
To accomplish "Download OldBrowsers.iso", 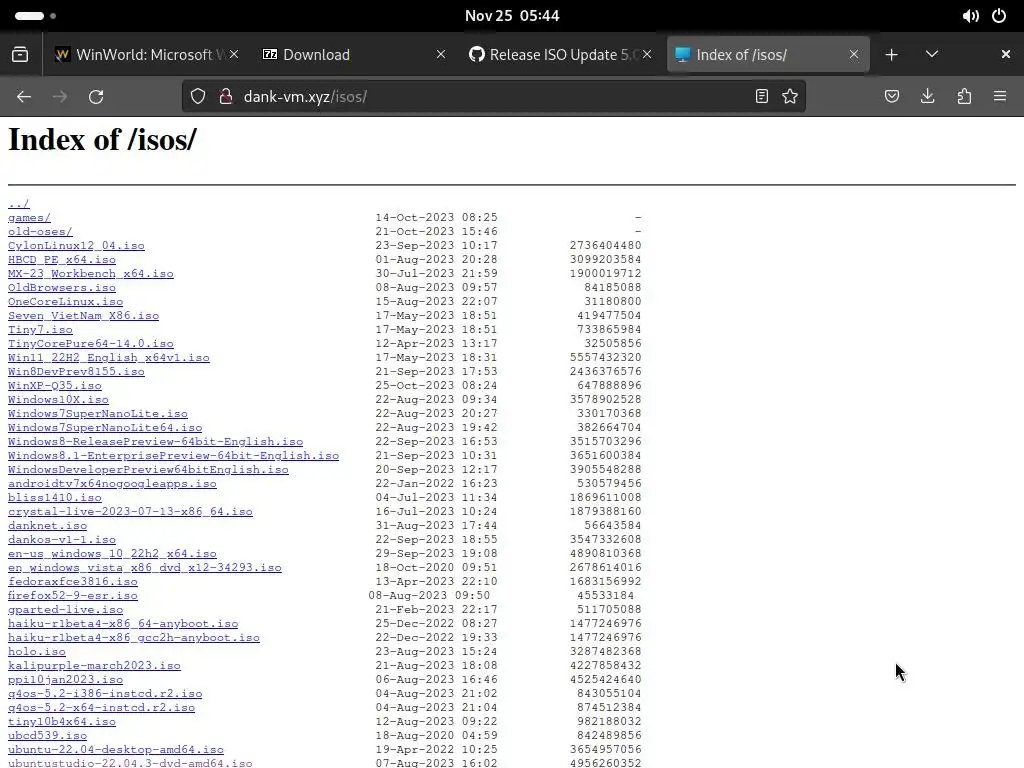I will point(62,288).
